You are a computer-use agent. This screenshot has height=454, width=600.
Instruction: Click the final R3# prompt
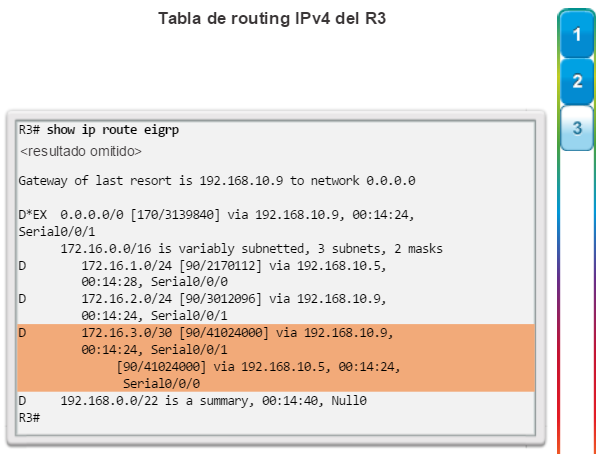tap(29, 418)
